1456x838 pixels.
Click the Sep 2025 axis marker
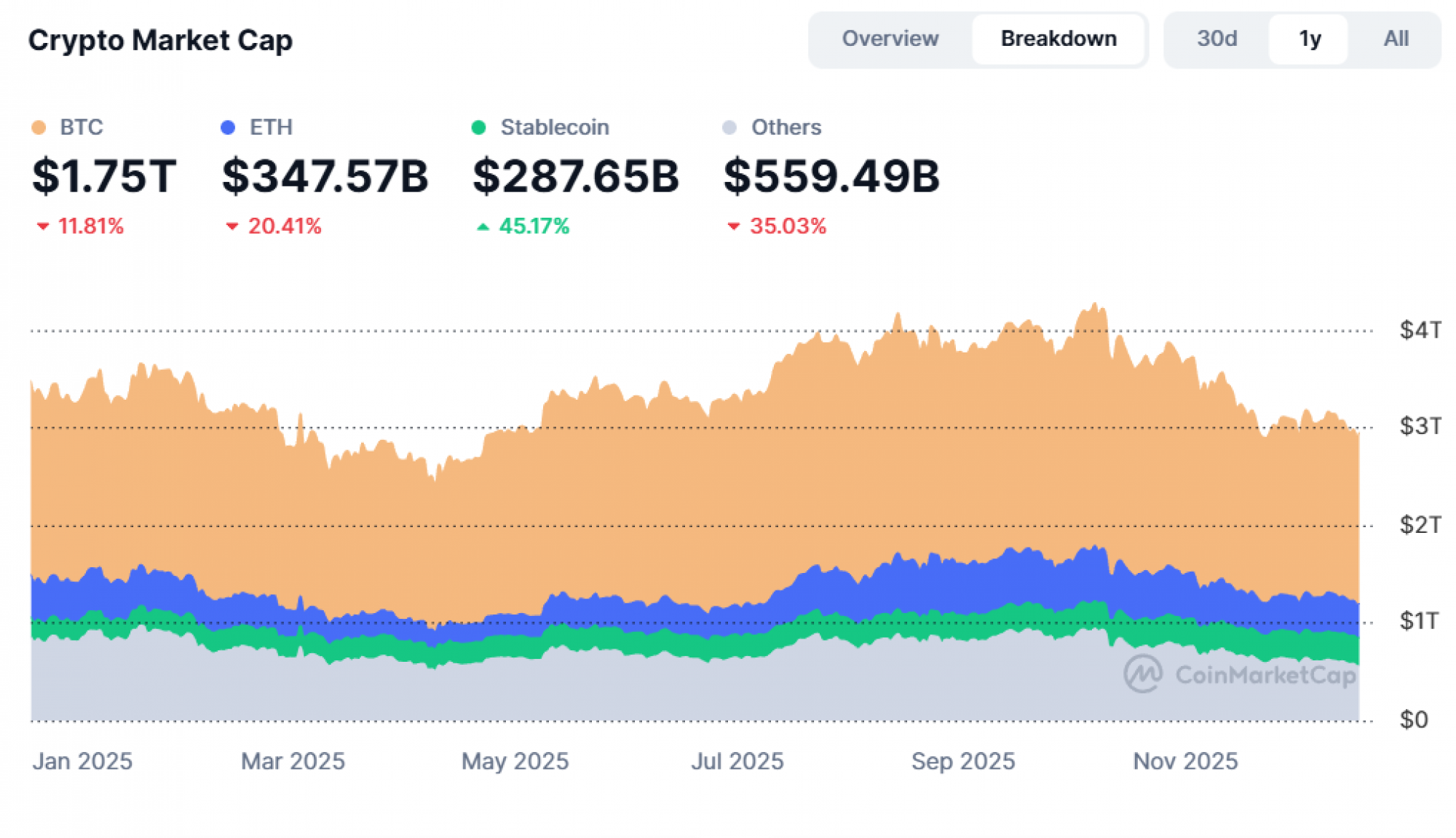point(962,761)
